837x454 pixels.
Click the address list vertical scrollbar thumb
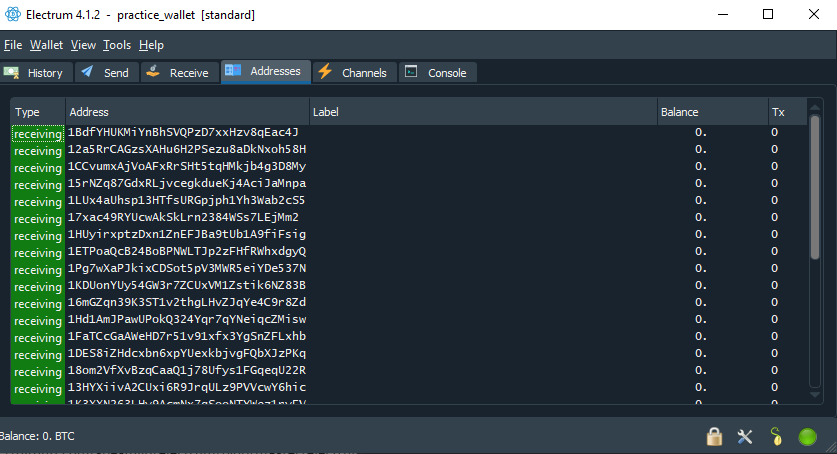point(815,187)
